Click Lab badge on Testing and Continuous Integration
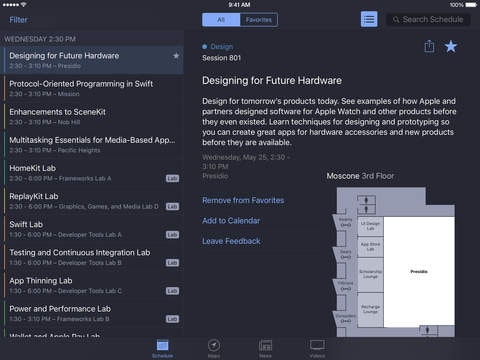 click(x=172, y=263)
